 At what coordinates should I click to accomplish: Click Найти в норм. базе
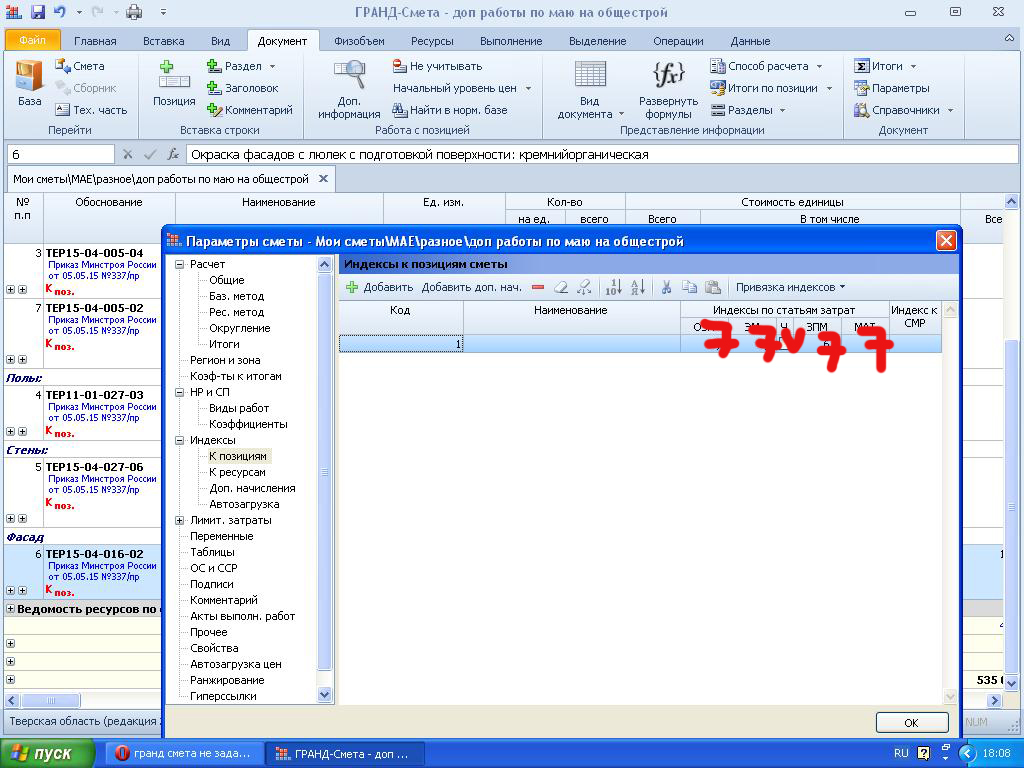point(449,110)
